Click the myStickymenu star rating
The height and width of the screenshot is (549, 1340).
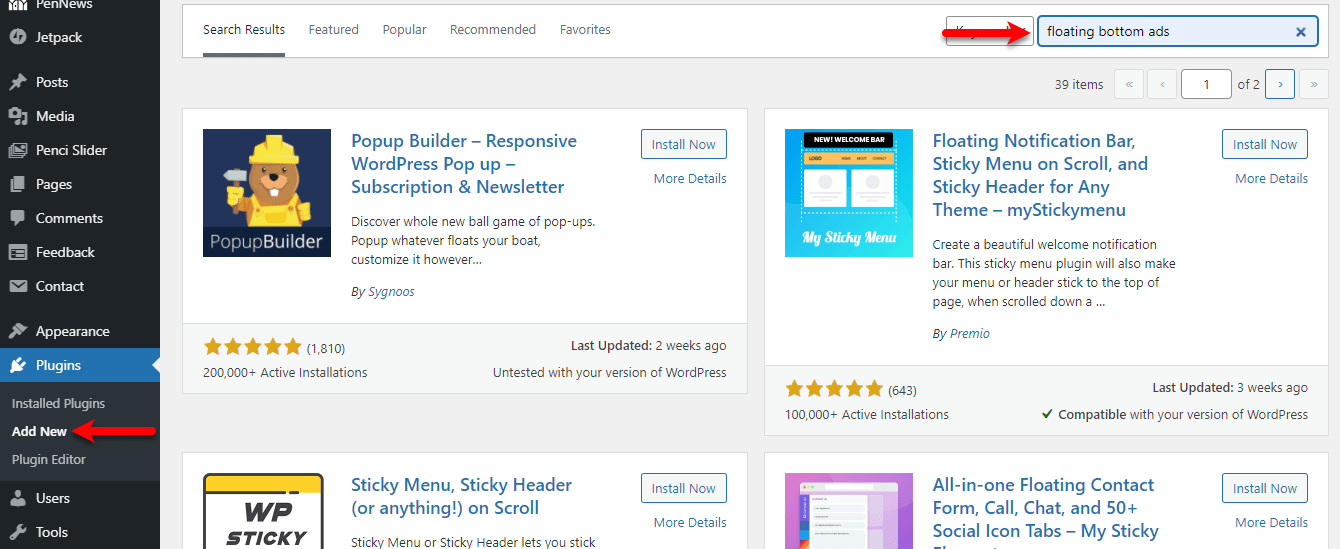click(833, 389)
